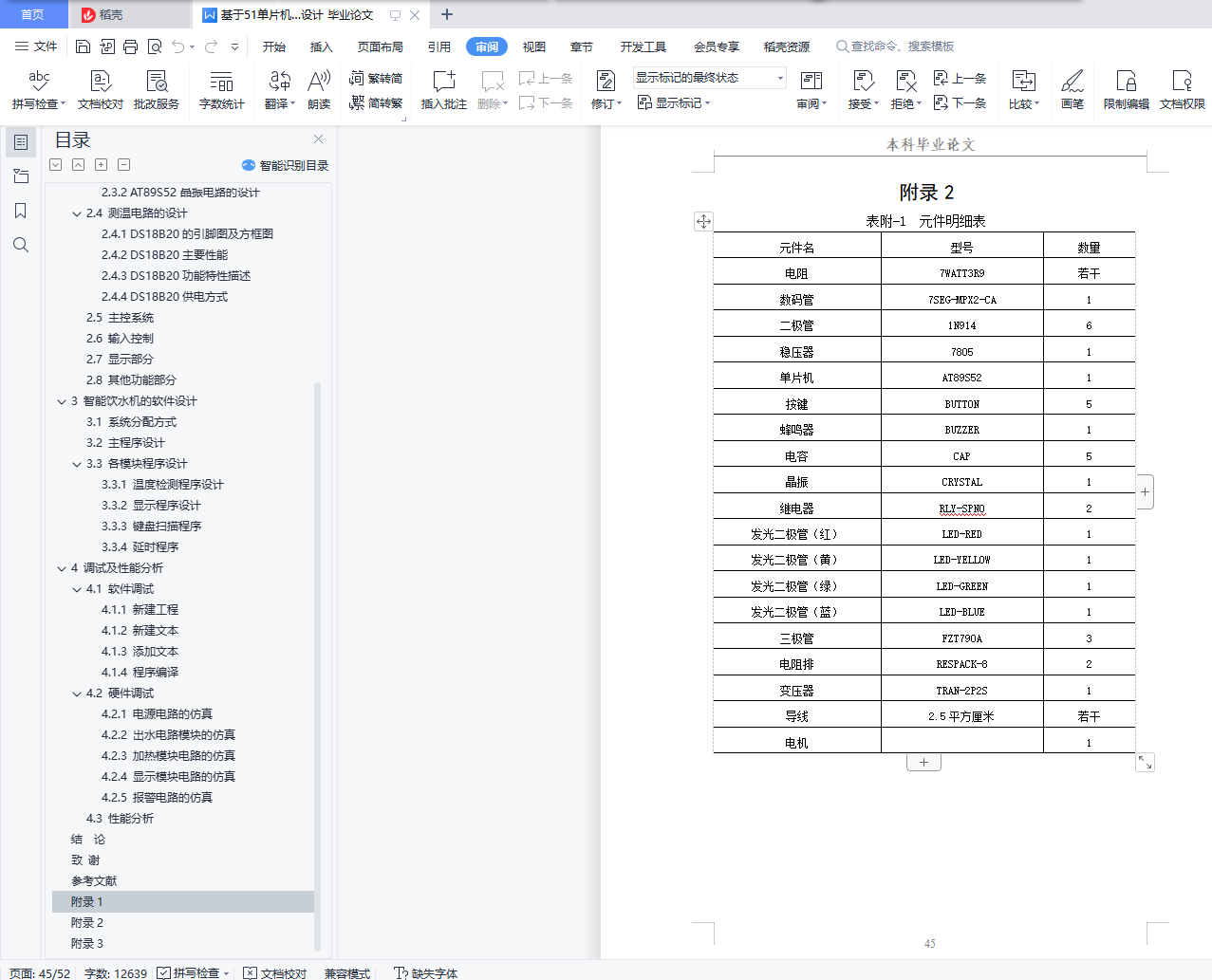Image resolution: width=1212 pixels, height=980 pixels.
Task: Toggle spell check in status bar
Action: pyautogui.click(x=194, y=972)
